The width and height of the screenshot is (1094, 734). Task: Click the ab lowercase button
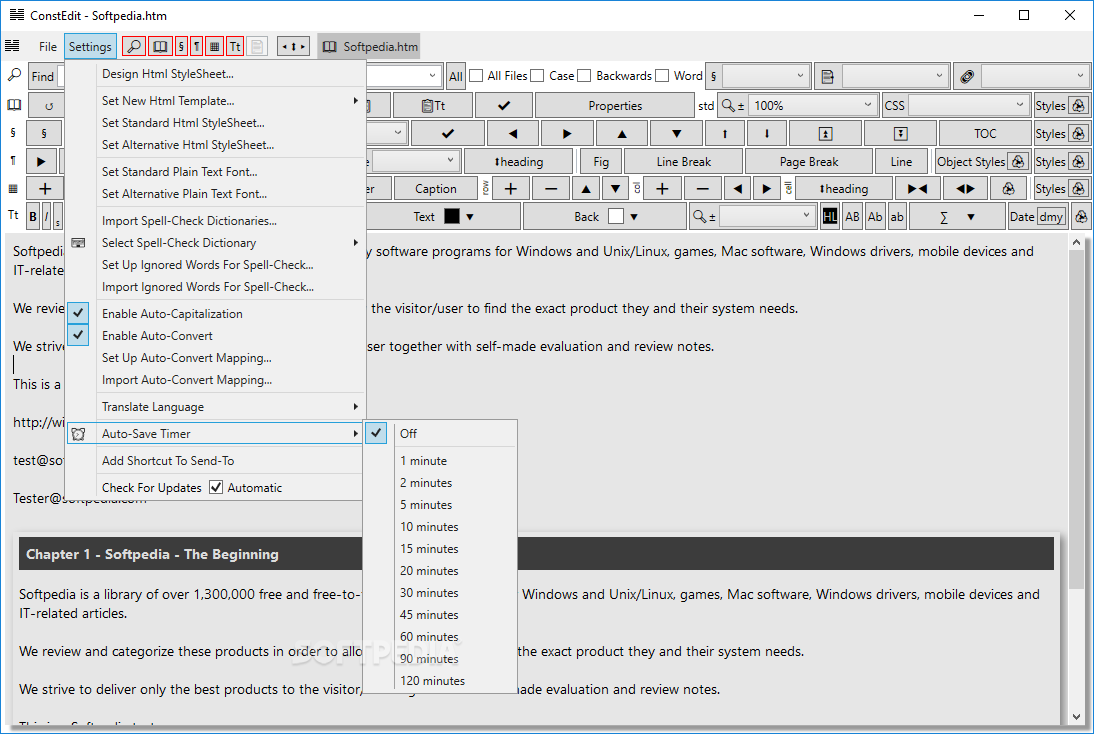pyautogui.click(x=897, y=217)
